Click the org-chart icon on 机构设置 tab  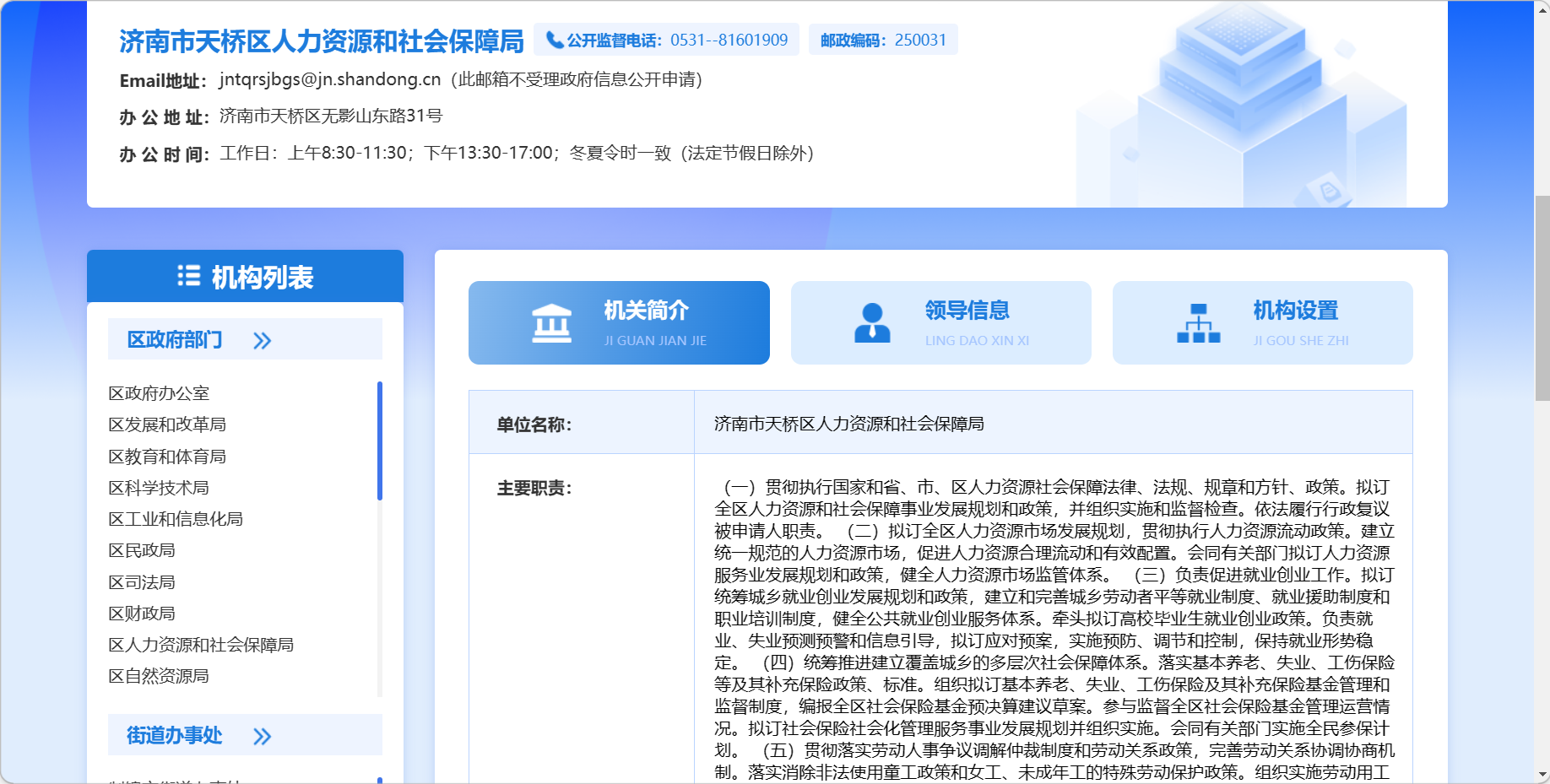point(1198,323)
